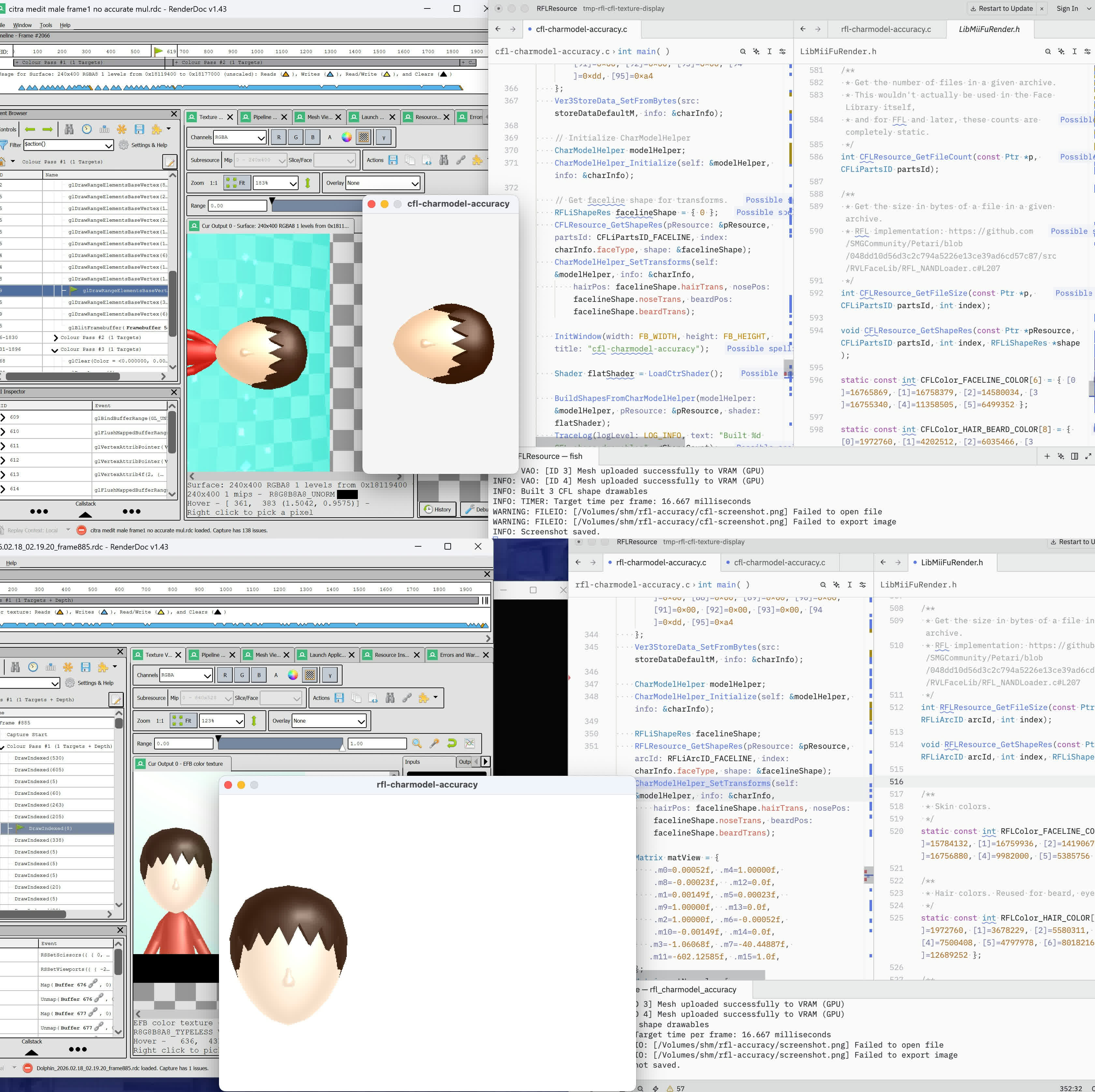This screenshot has height=1092, width=1095.
Task: Click the histogram icon in bottom Range bar
Action: pyautogui.click(x=469, y=743)
